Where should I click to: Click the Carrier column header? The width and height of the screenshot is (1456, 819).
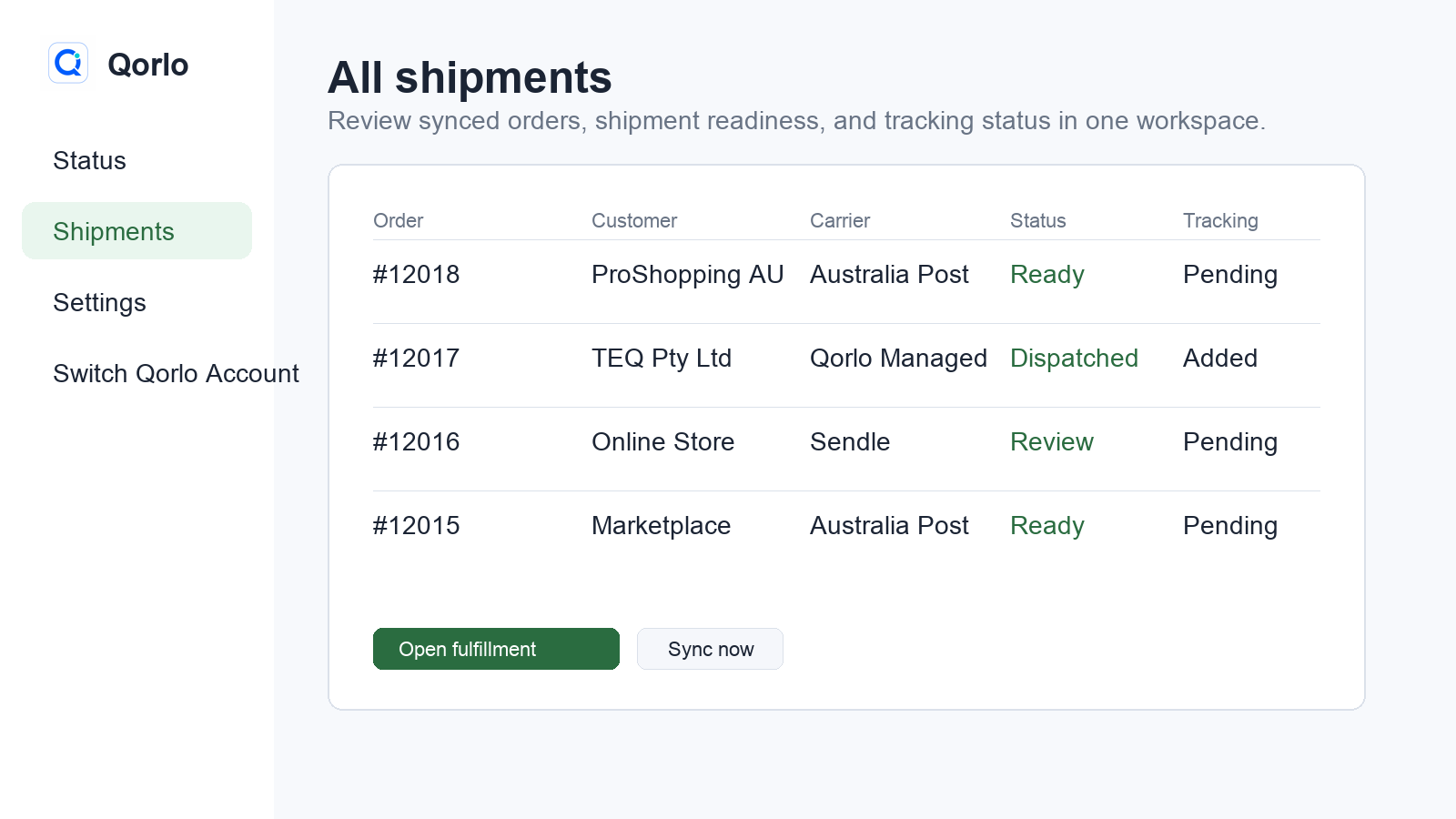pyautogui.click(x=840, y=220)
